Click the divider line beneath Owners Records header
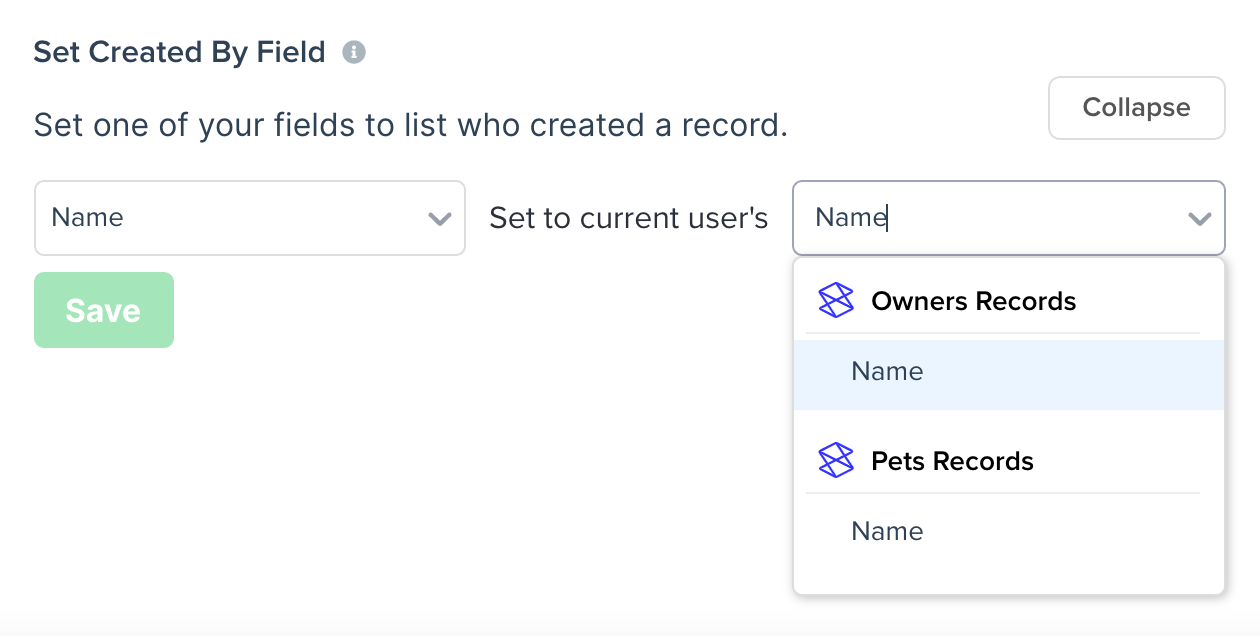This screenshot has width=1260, height=636. coord(1003,333)
